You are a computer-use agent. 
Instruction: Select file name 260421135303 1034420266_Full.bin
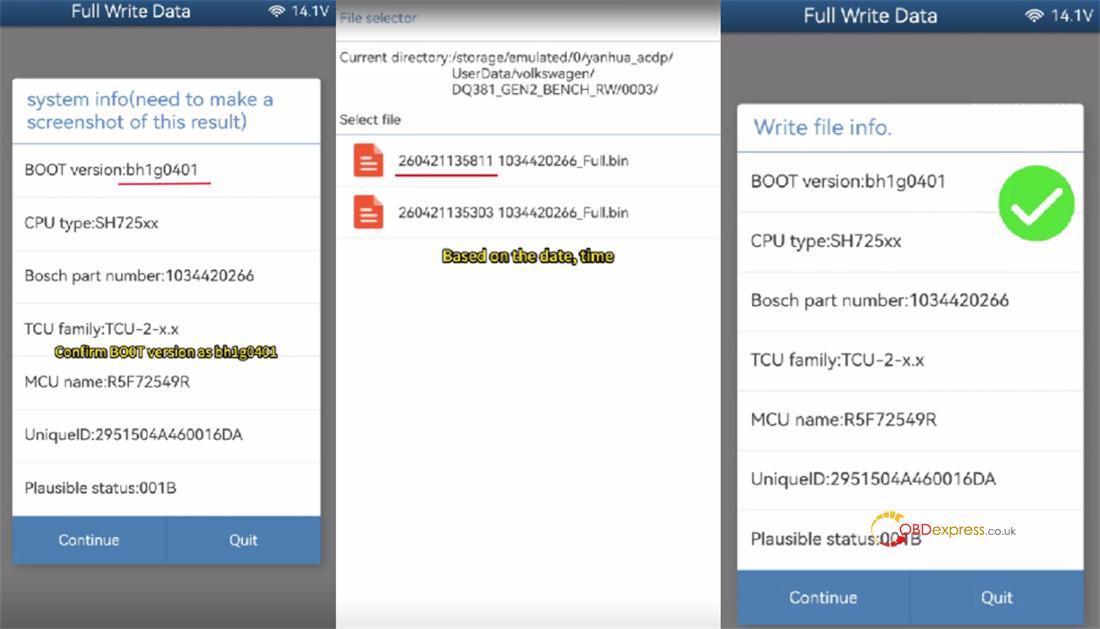click(513, 212)
